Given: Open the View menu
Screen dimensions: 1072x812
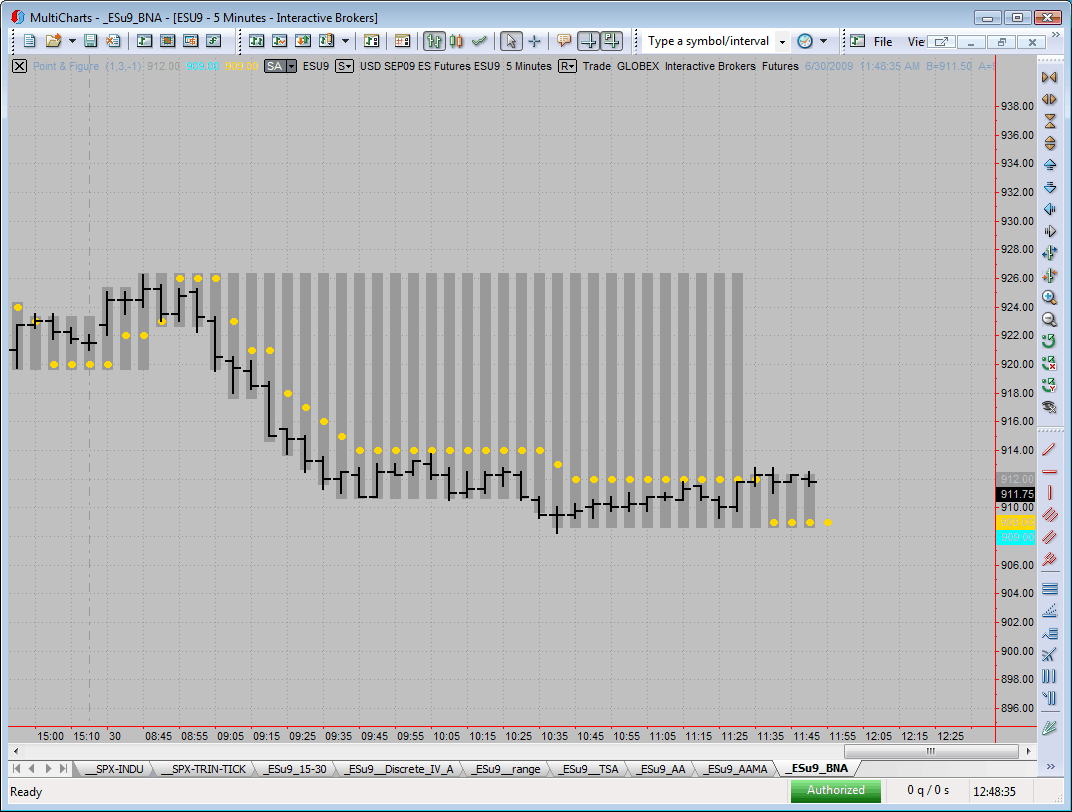Looking at the screenshot, I should click(916, 42).
